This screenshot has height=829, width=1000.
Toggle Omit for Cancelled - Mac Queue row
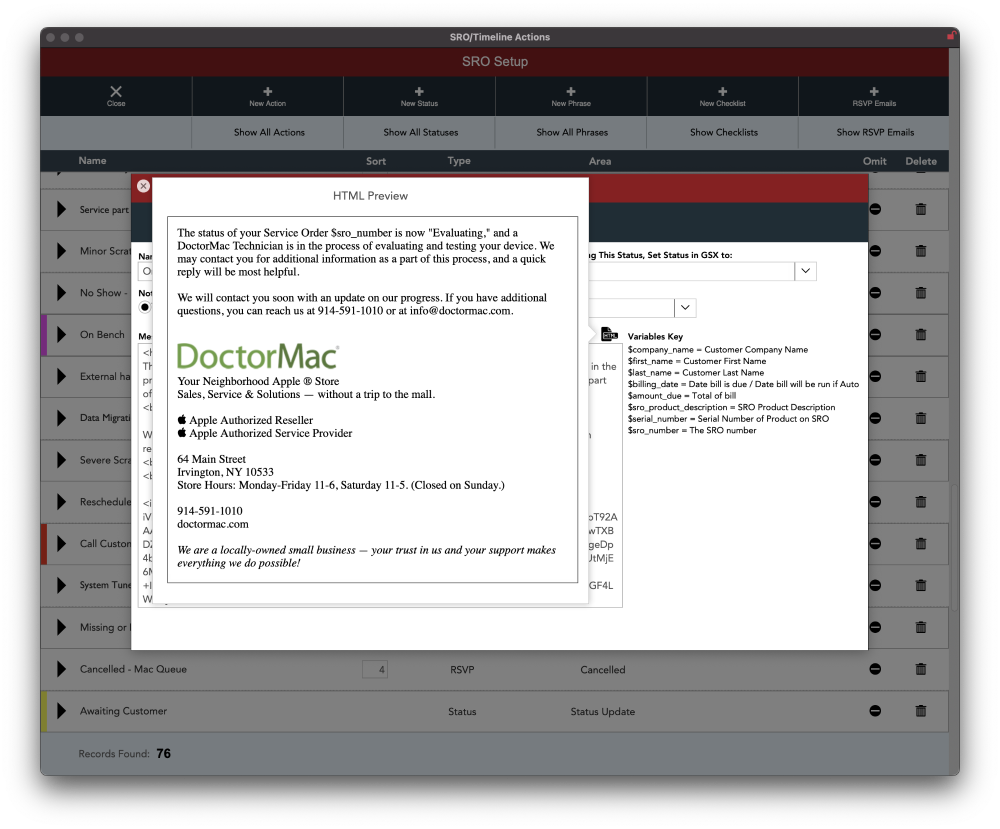[875, 669]
